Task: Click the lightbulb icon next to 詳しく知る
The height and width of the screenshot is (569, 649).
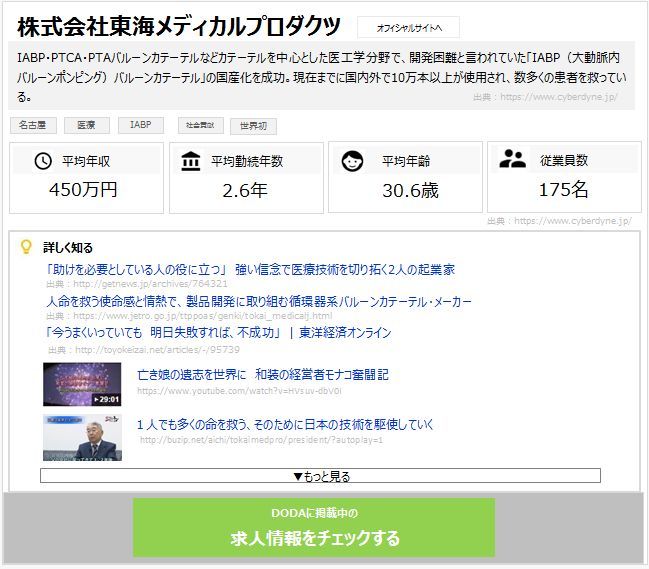Action: tap(26, 247)
